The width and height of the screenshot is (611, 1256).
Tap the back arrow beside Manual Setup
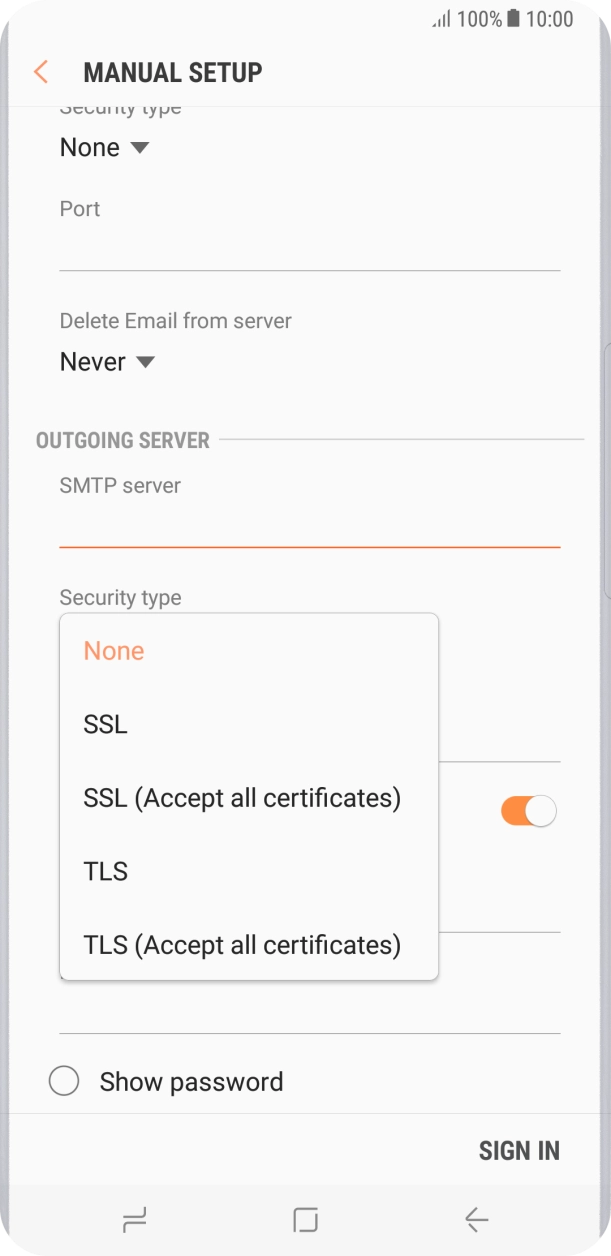(x=40, y=72)
